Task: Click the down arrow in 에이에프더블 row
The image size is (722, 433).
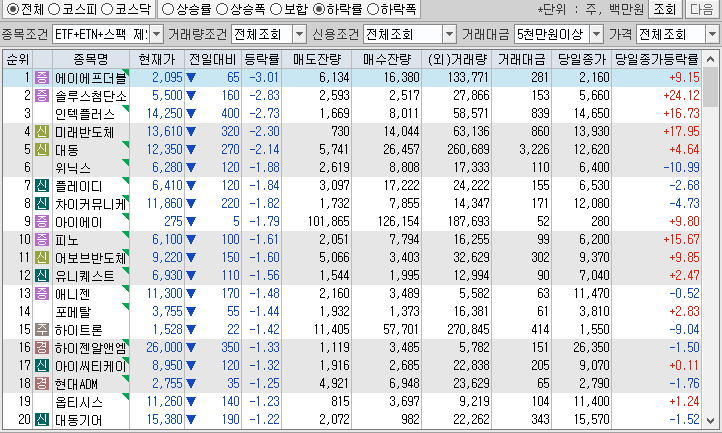Action: [x=191, y=78]
